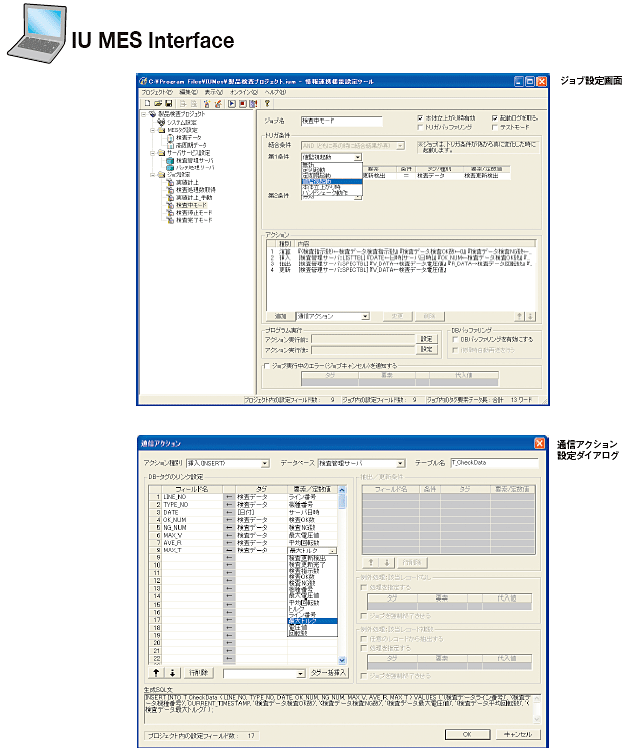Enable DBバッファリングを有効にする checkbox

point(457,340)
